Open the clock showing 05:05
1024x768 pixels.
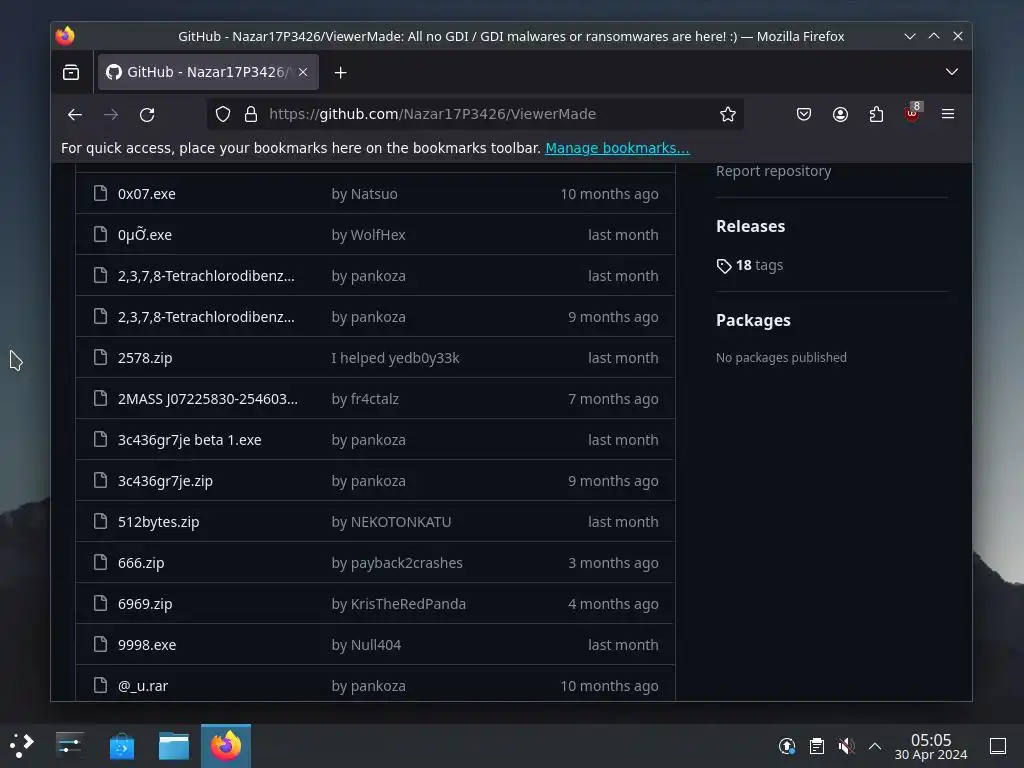tap(931, 746)
